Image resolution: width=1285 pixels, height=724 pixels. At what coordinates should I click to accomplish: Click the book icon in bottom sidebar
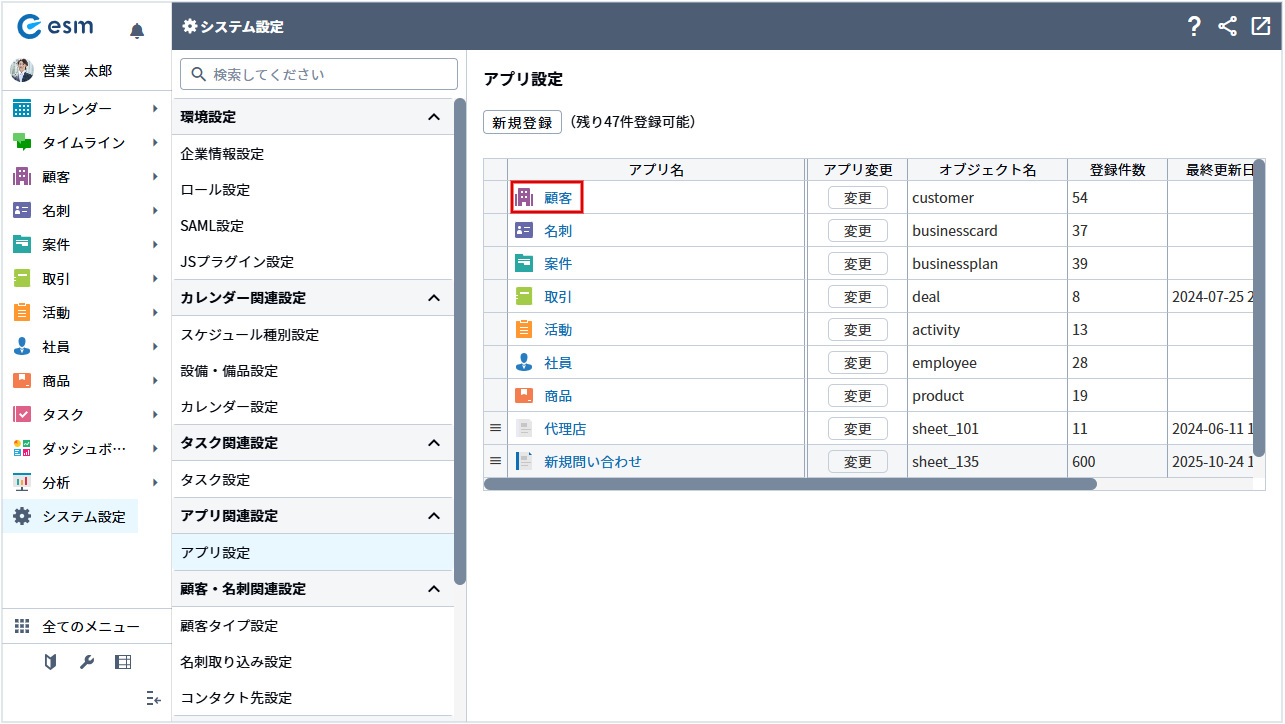click(x=51, y=662)
